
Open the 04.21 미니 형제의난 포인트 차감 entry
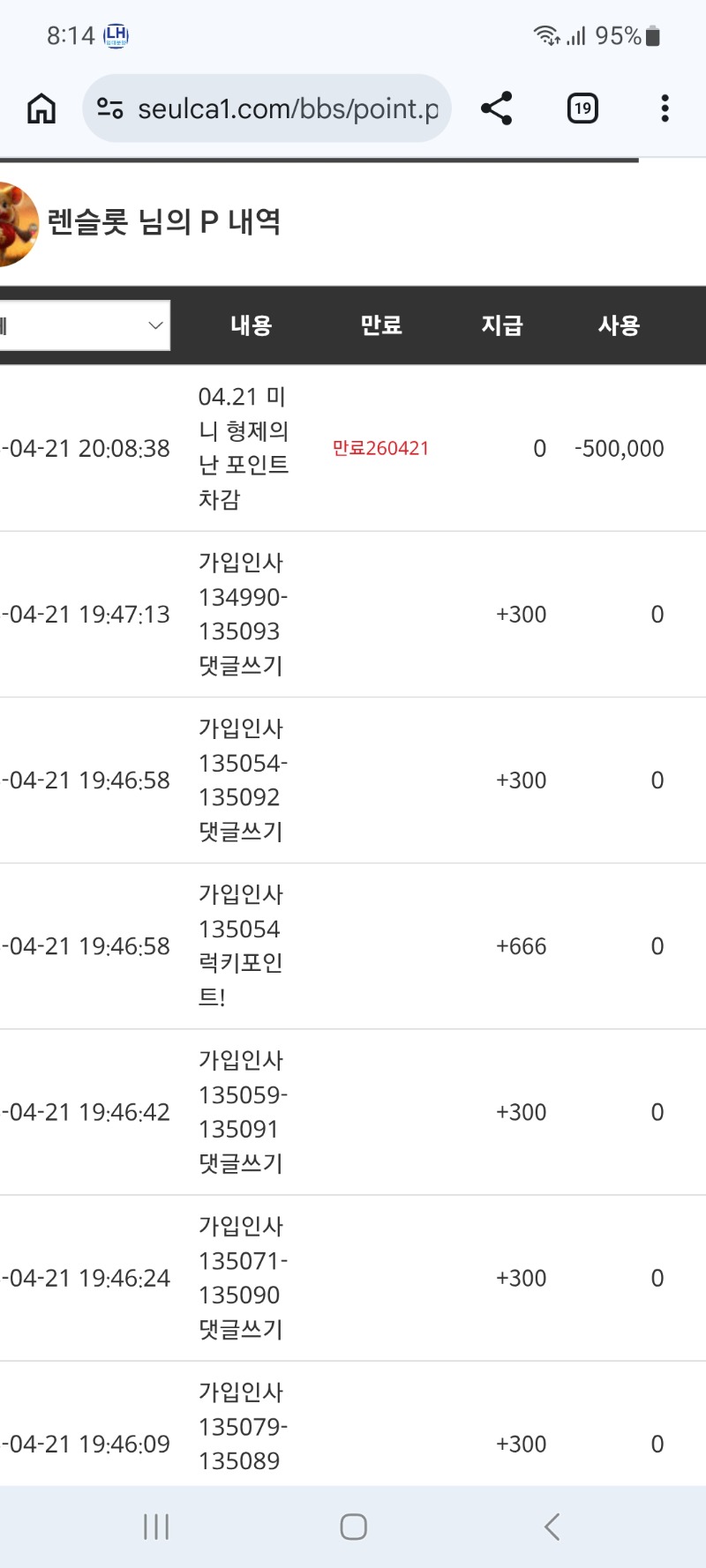244,448
